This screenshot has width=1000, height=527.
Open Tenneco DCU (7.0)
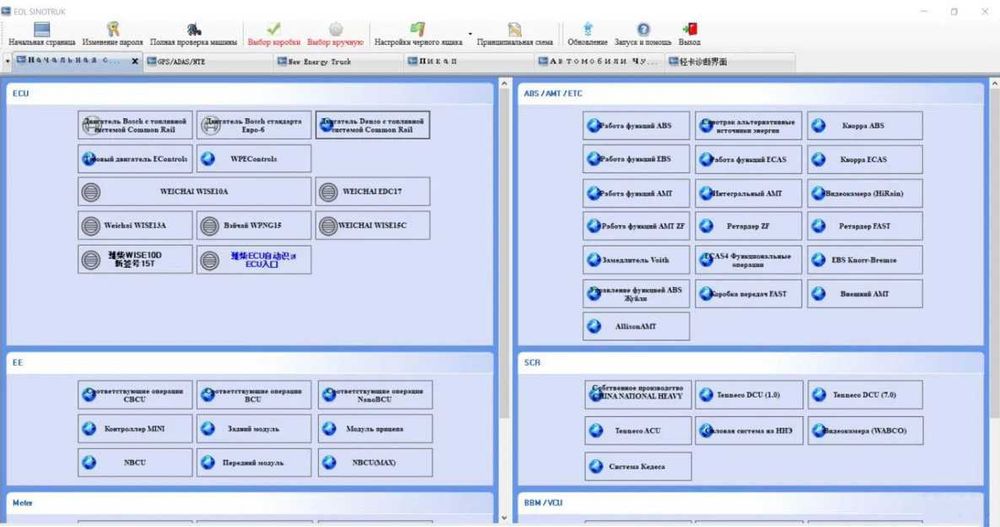865,395
